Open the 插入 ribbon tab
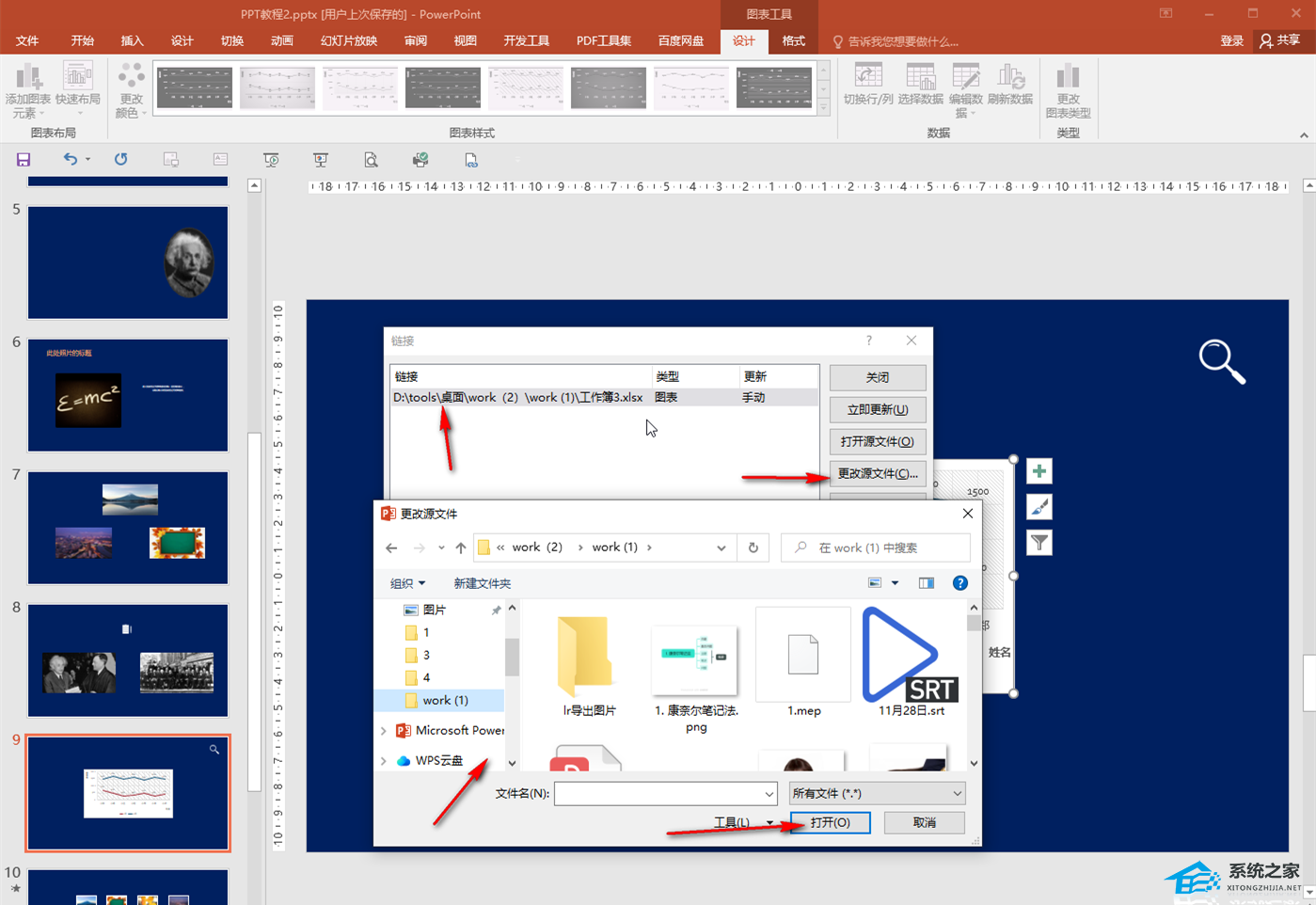 (x=132, y=41)
